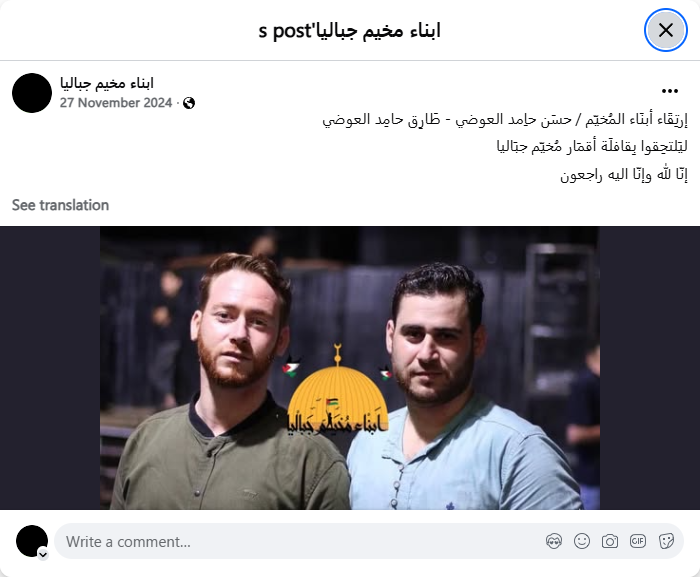Click the golden dome logo on the photo
The image size is (700, 577).
coord(338,393)
